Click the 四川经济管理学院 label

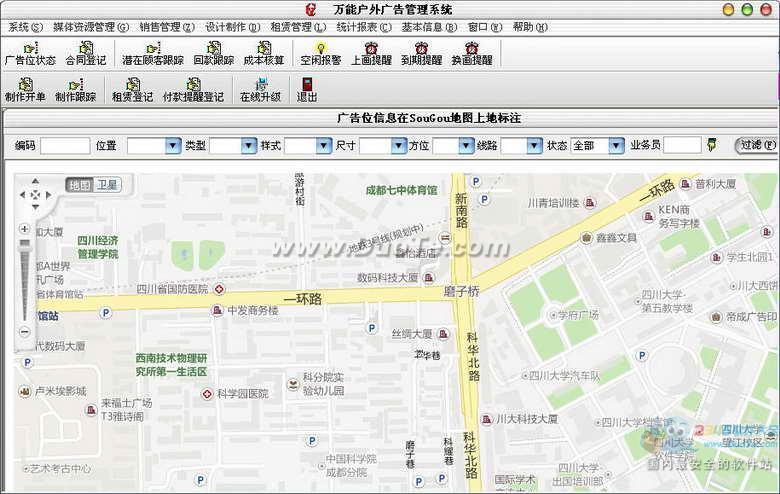tap(98, 247)
